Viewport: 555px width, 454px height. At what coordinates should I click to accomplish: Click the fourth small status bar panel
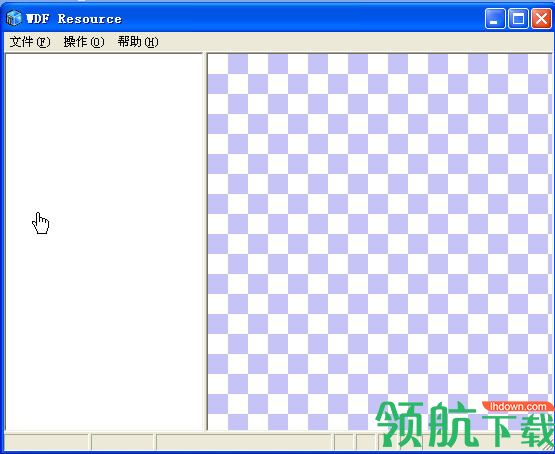tap(344, 442)
